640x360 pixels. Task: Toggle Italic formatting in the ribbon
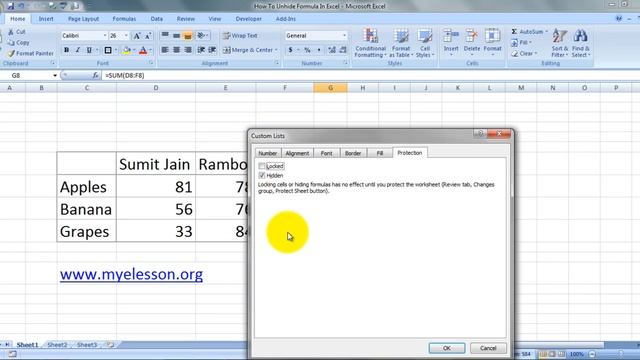(77, 50)
